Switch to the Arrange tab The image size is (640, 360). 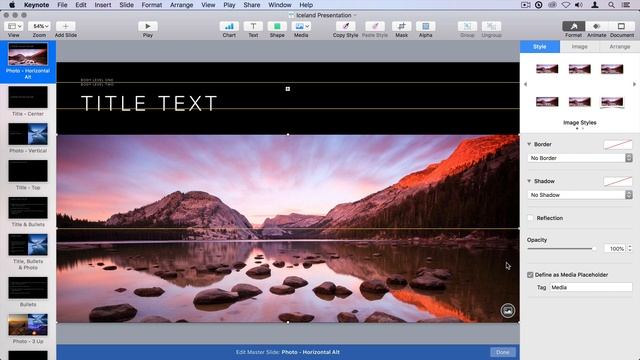point(620,47)
